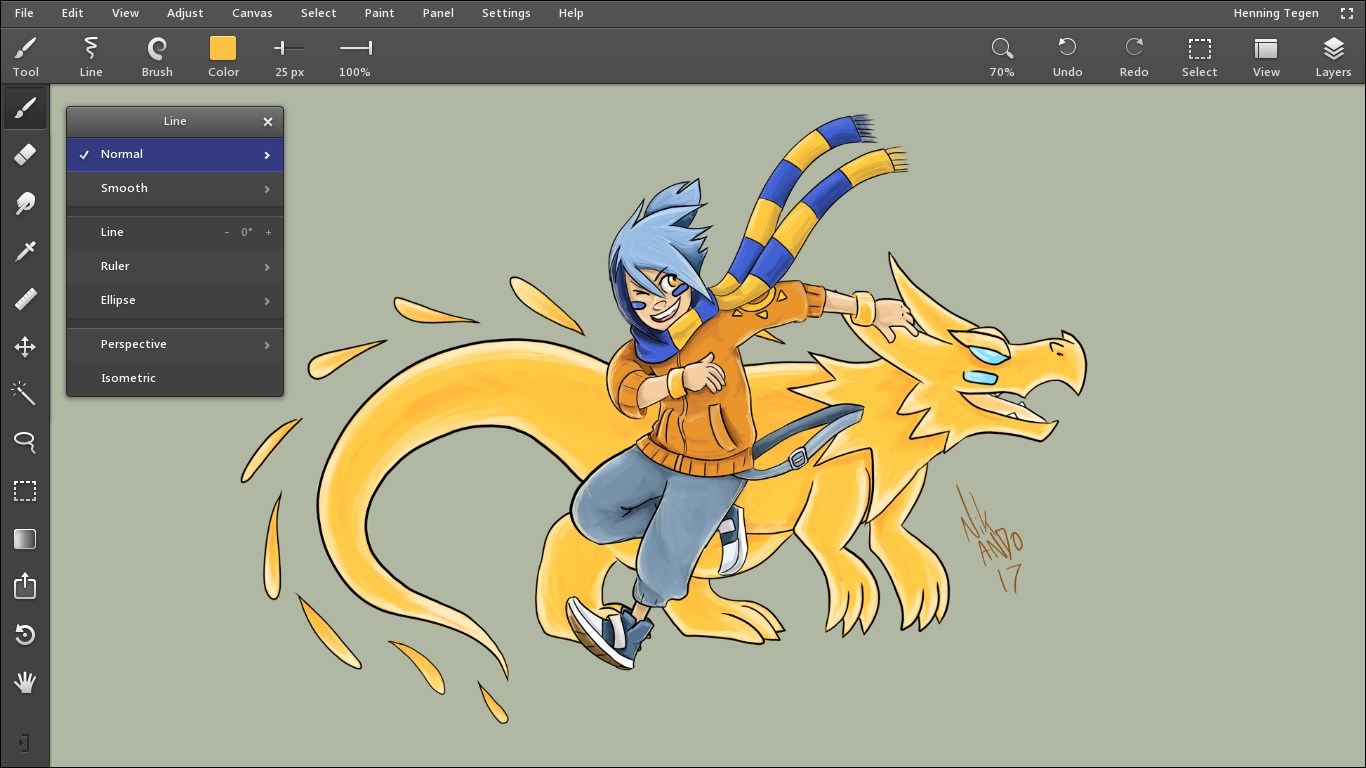This screenshot has height=768, width=1366.
Task: Choose the Magic Wand tool
Action: pos(25,393)
